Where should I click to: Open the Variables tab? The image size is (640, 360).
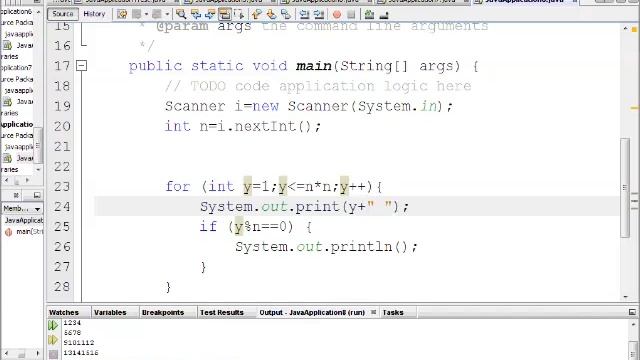coord(110,312)
